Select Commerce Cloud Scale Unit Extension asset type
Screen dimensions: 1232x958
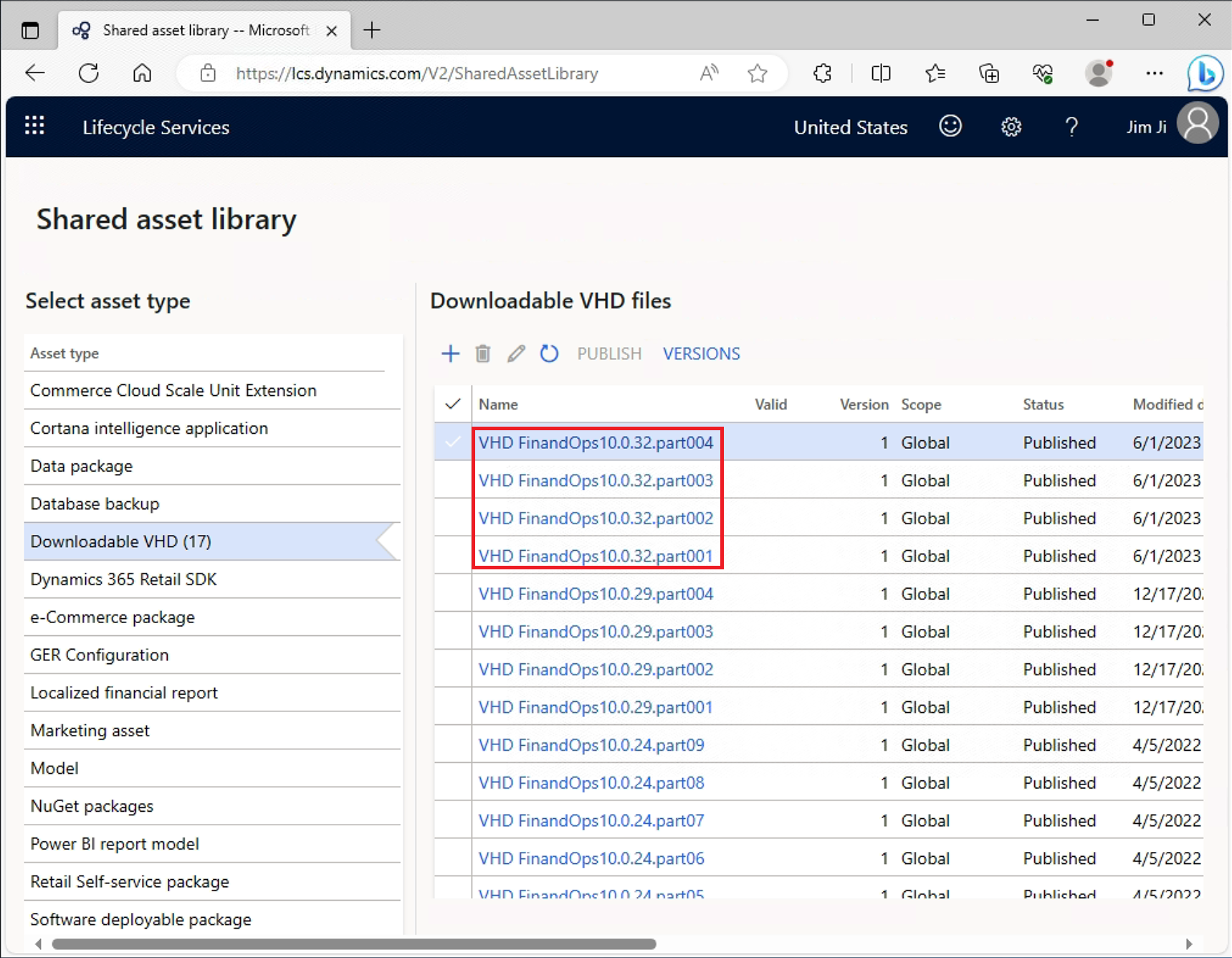tap(212, 390)
